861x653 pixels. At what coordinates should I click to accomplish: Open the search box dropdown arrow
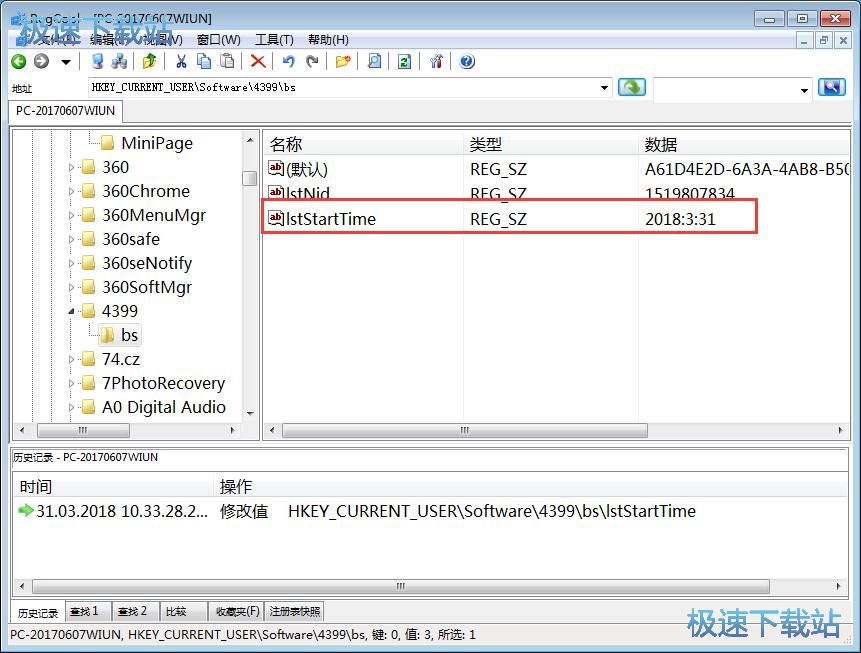click(x=804, y=90)
